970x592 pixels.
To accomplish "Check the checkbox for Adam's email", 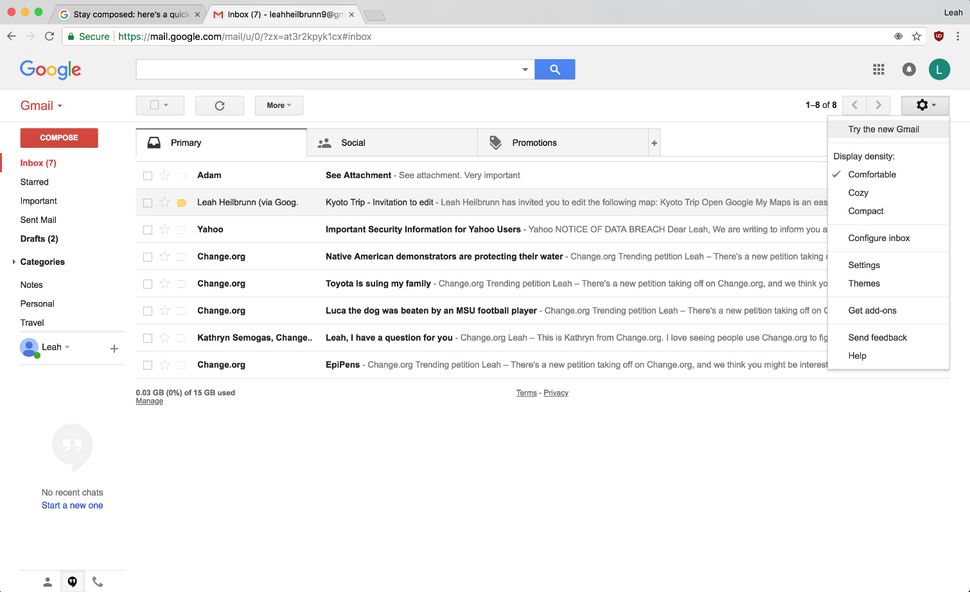I will 147,174.
